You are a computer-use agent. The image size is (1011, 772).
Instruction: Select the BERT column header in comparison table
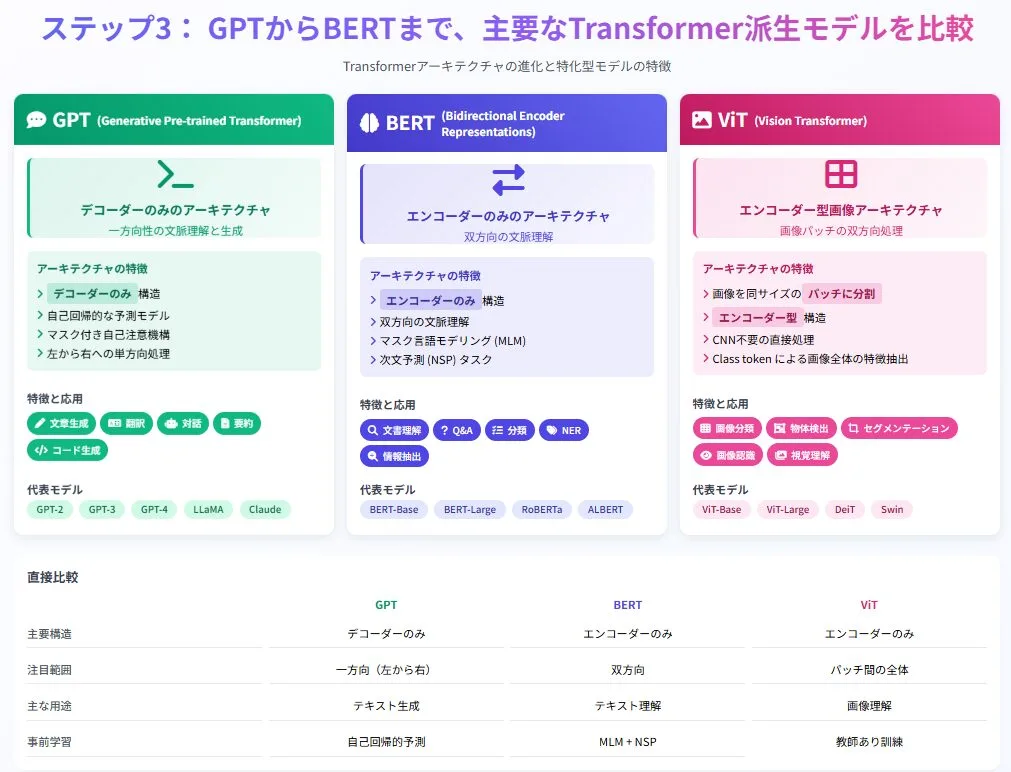coord(627,605)
